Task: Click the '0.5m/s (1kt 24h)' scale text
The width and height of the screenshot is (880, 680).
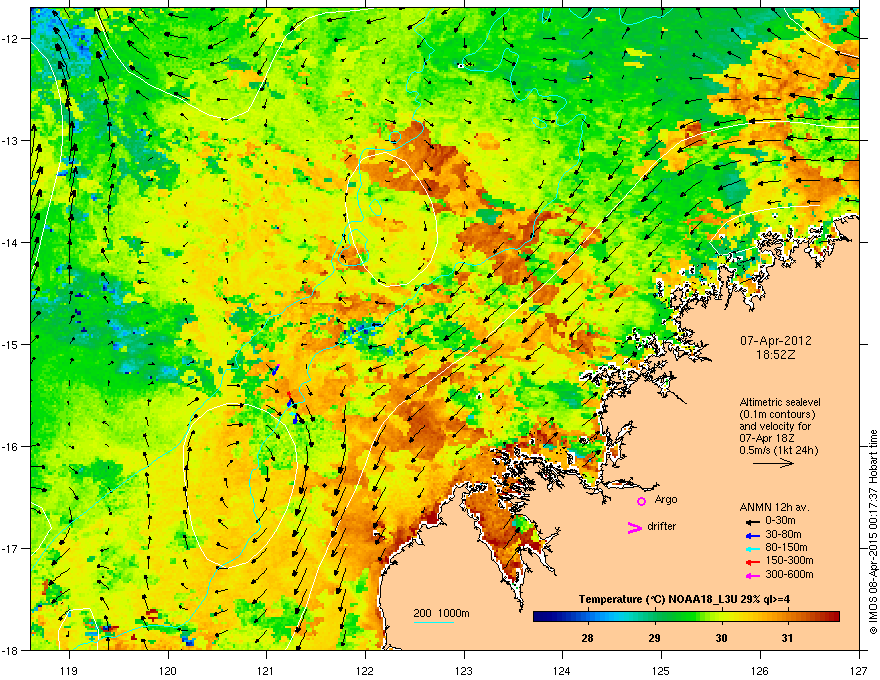Action: (x=778, y=451)
